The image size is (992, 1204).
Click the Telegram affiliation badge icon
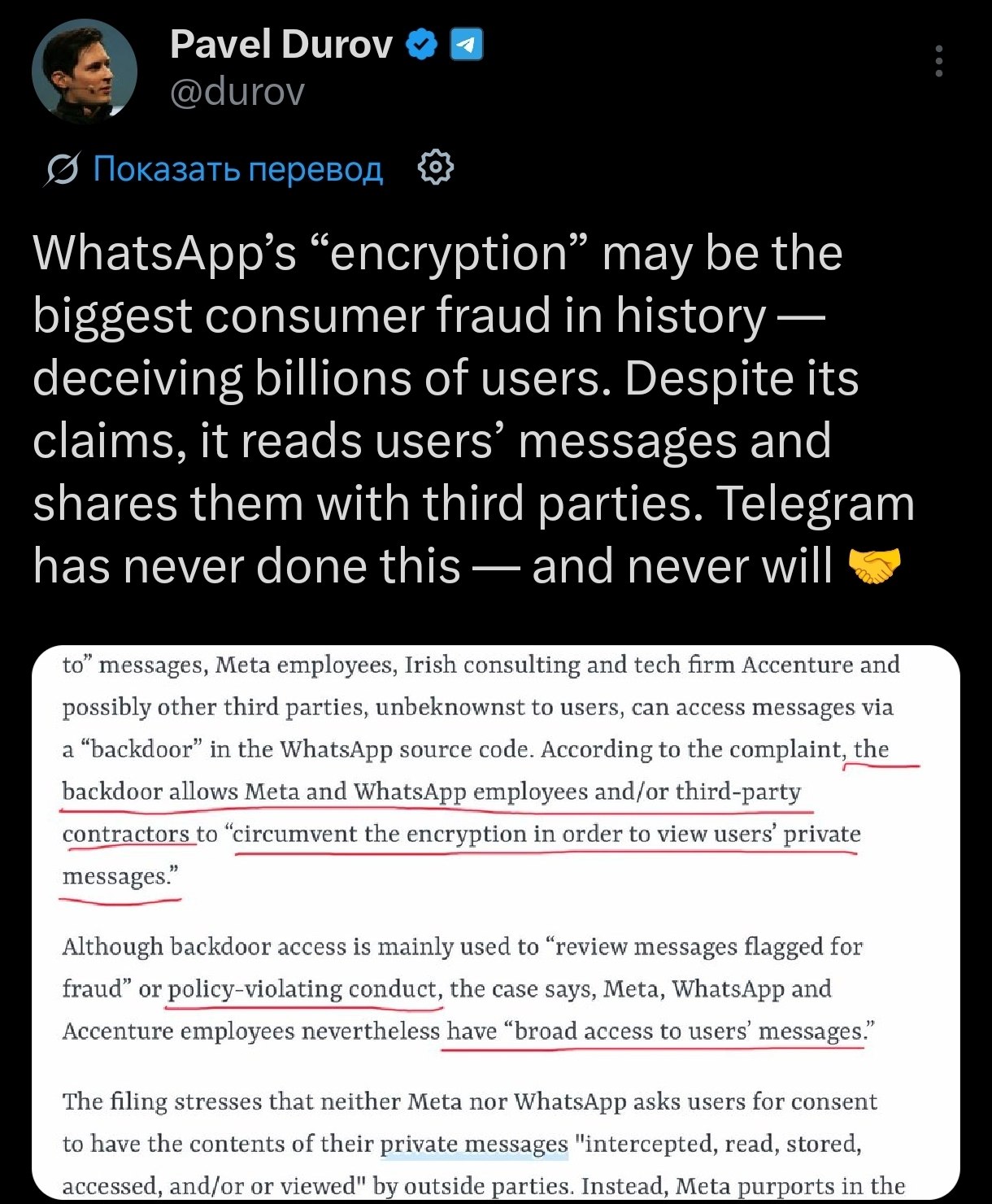pyautogui.click(x=467, y=45)
